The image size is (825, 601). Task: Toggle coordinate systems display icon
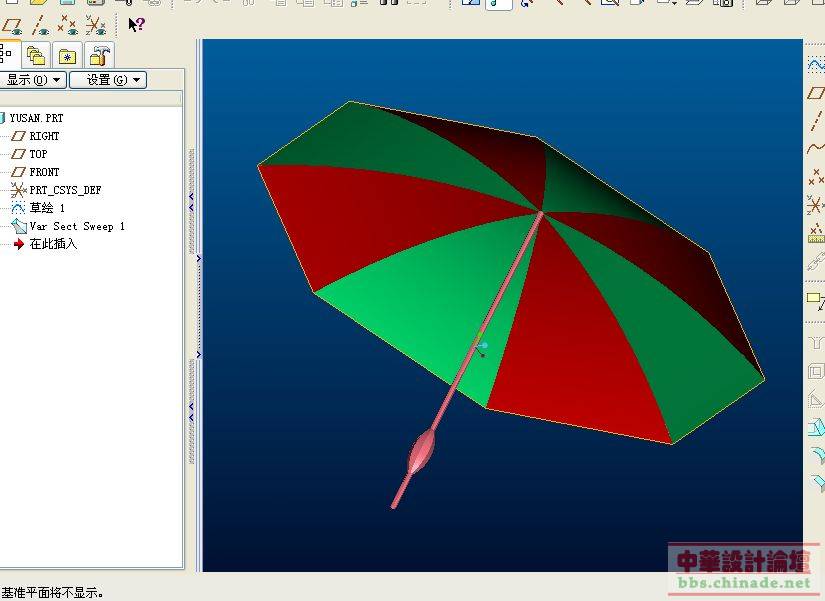[x=95, y=24]
